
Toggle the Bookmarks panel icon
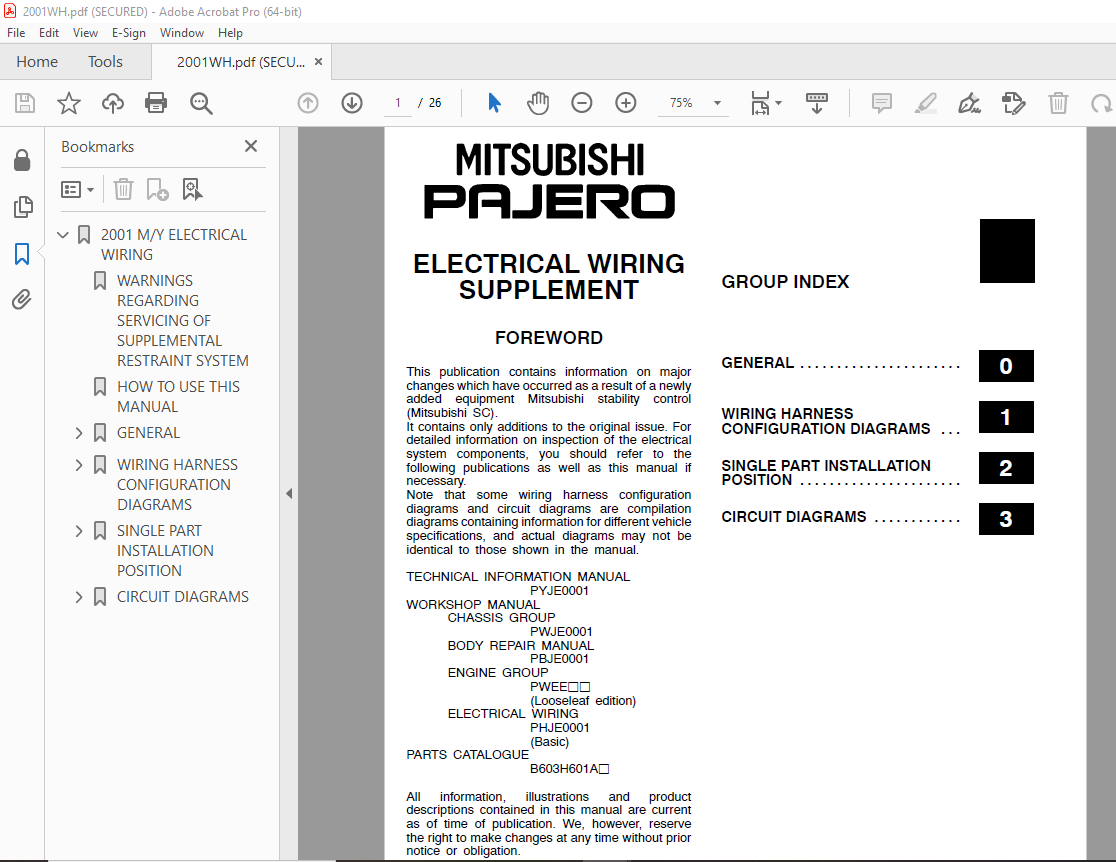[x=22, y=253]
